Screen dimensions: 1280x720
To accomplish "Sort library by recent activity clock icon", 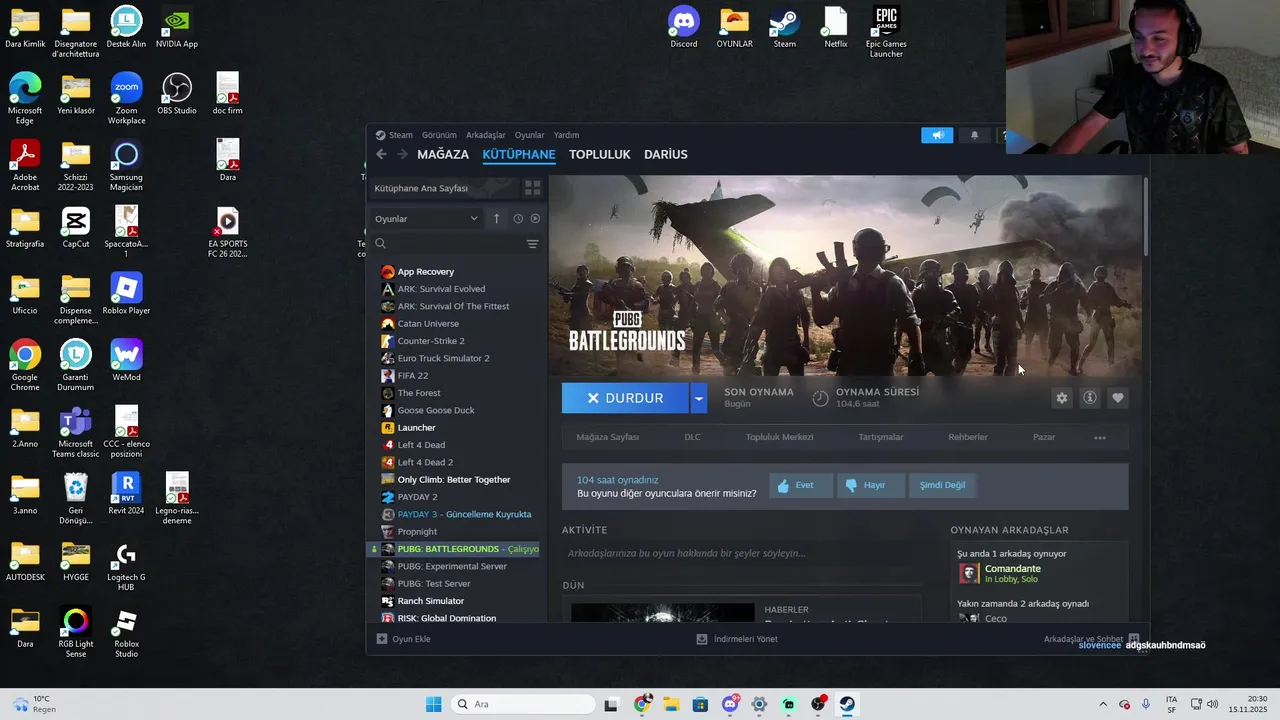I will (x=518, y=218).
